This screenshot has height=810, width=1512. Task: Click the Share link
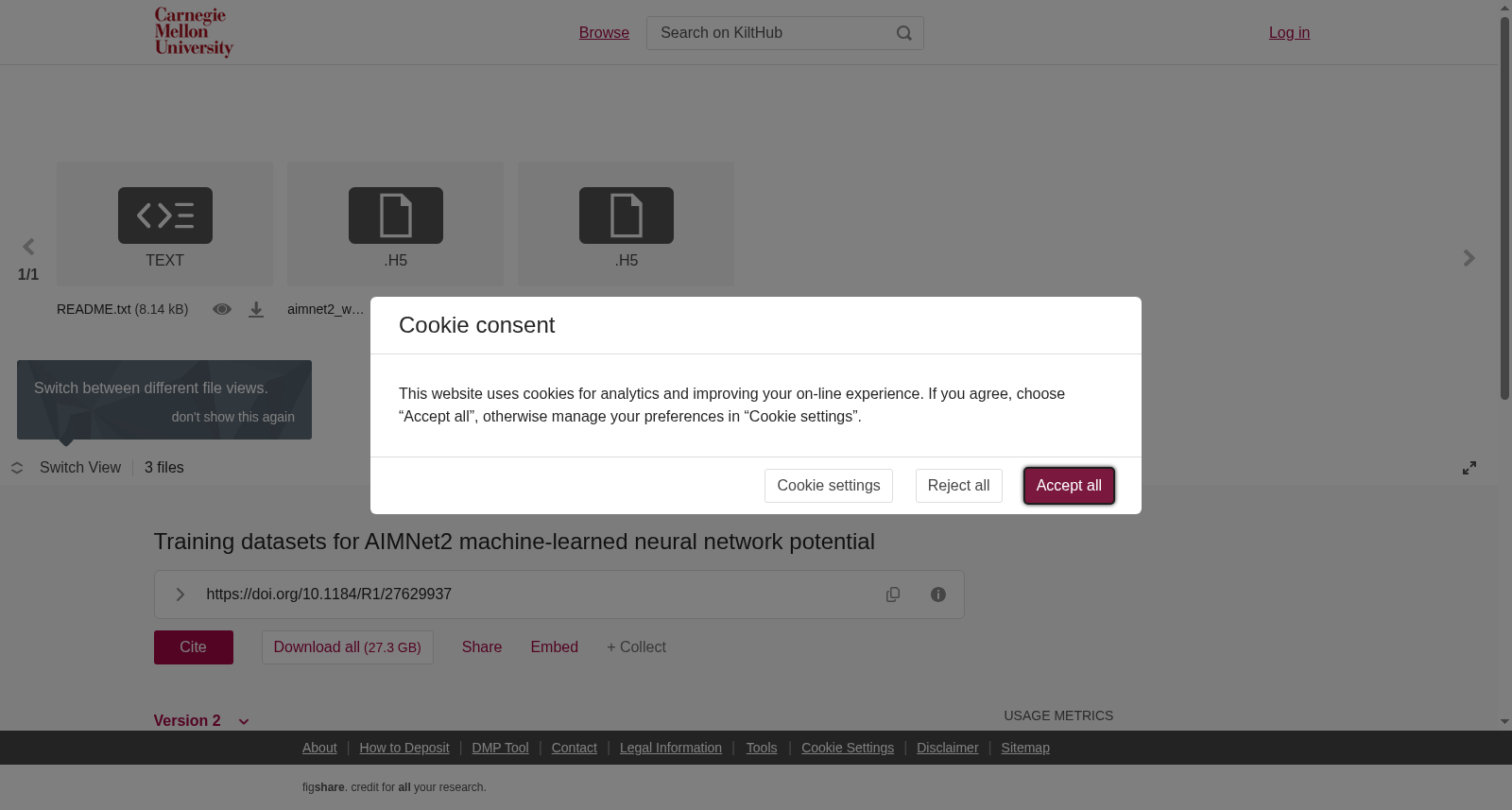pos(482,647)
